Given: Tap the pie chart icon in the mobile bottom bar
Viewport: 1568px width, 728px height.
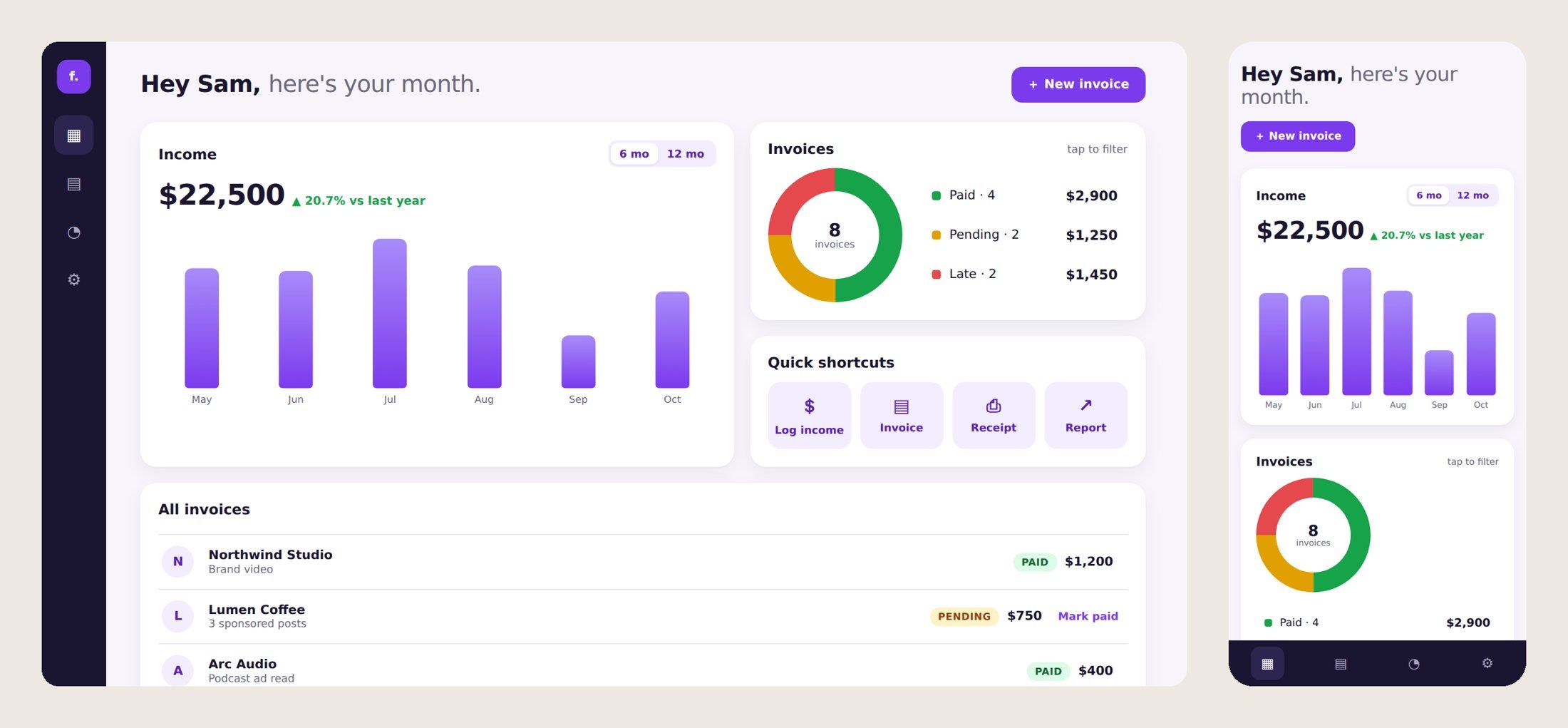Looking at the screenshot, I should click(1414, 664).
